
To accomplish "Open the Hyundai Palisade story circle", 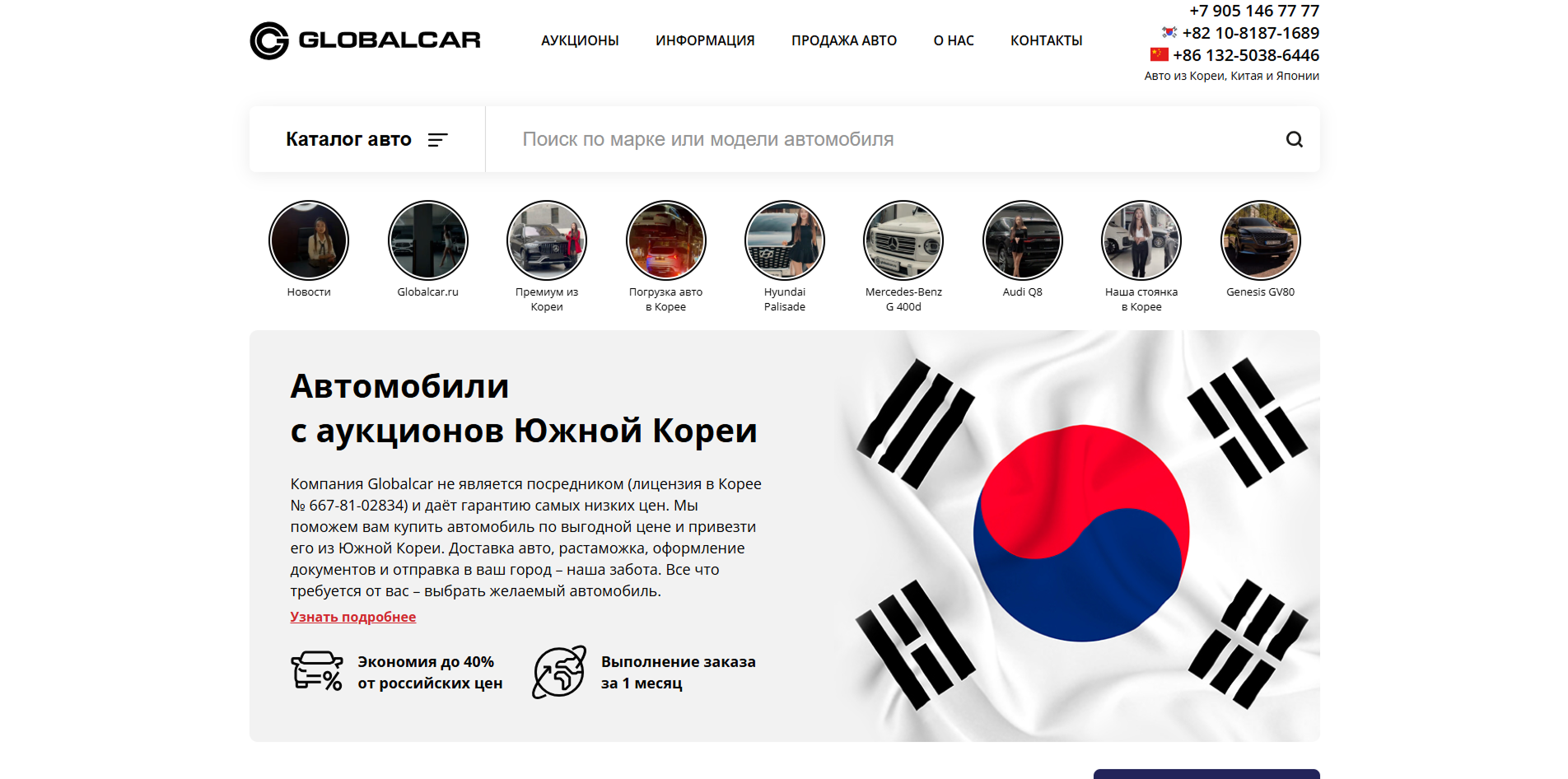I will 785,240.
